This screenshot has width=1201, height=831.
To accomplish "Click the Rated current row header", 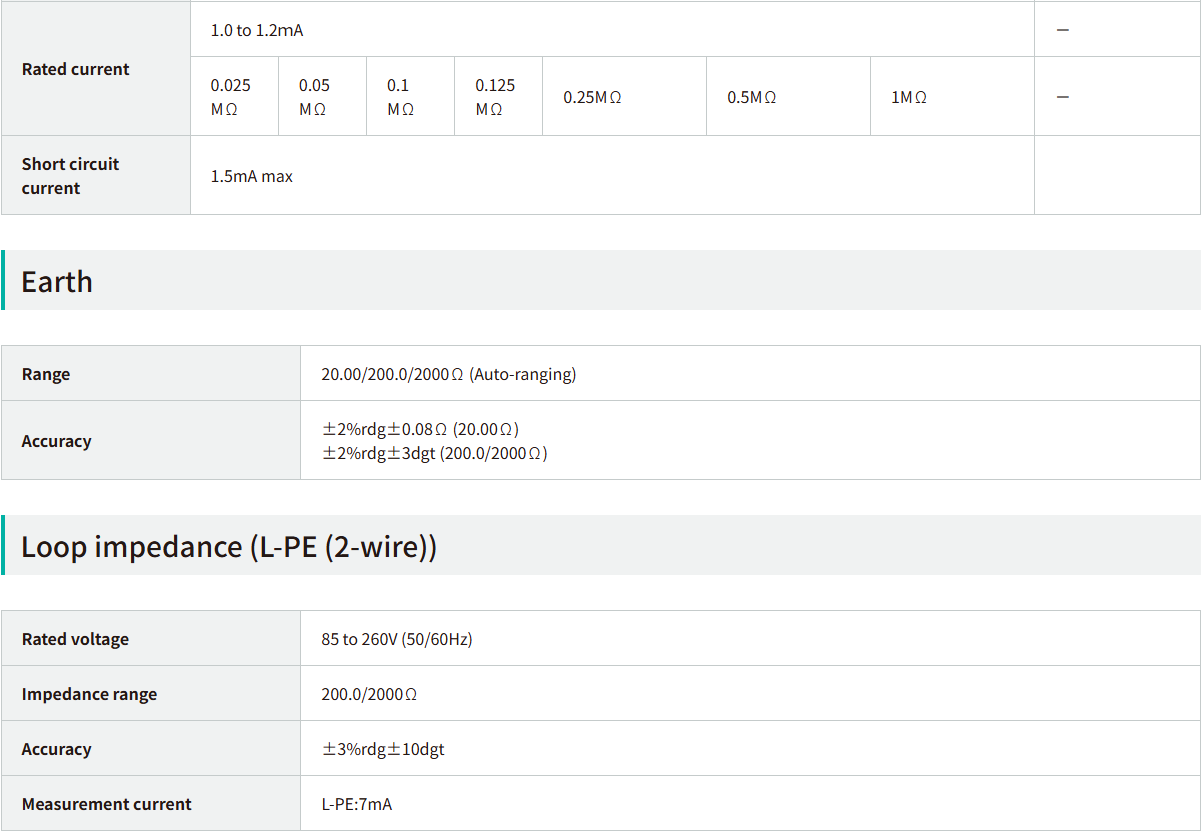I will [x=76, y=69].
